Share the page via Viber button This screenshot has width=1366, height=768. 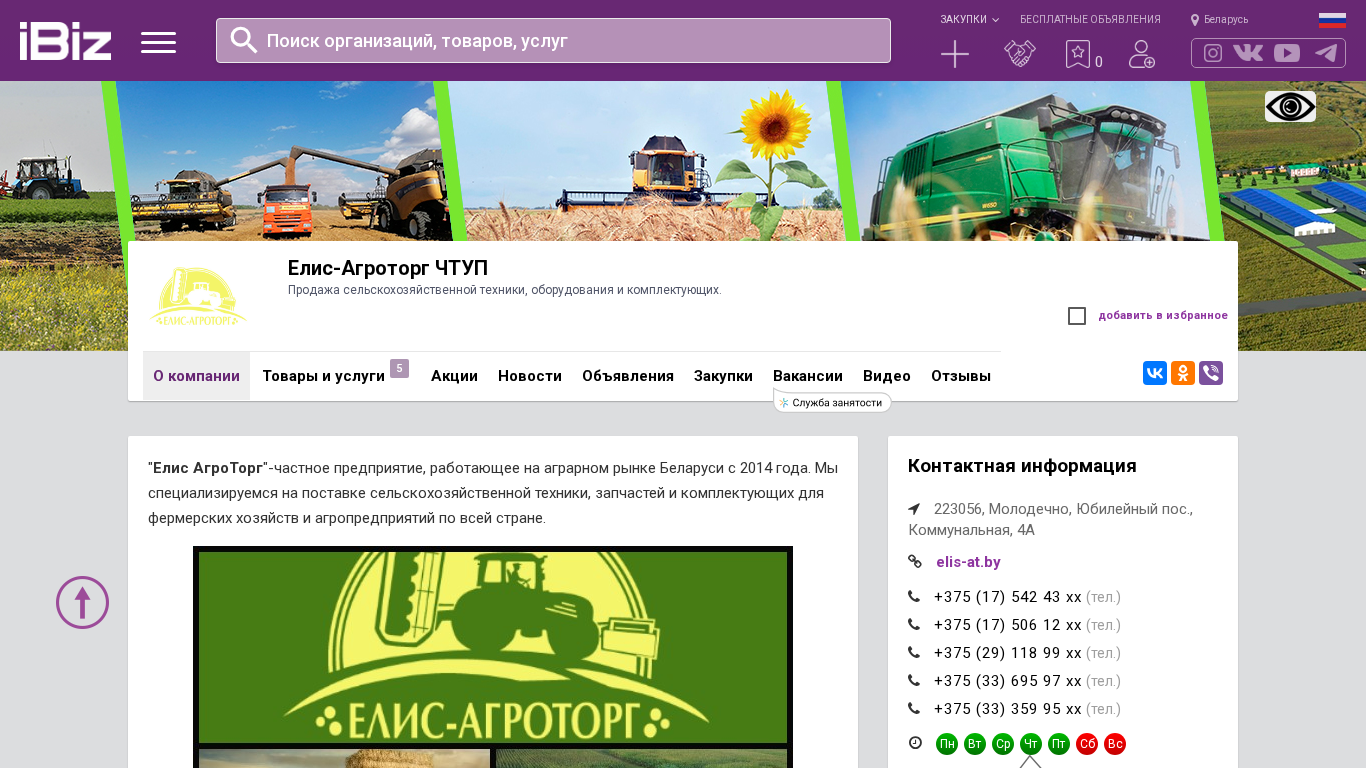click(x=1211, y=373)
